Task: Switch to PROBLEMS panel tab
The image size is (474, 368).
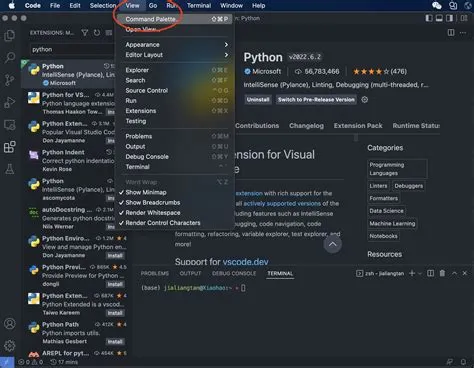Action: pyautogui.click(x=155, y=273)
